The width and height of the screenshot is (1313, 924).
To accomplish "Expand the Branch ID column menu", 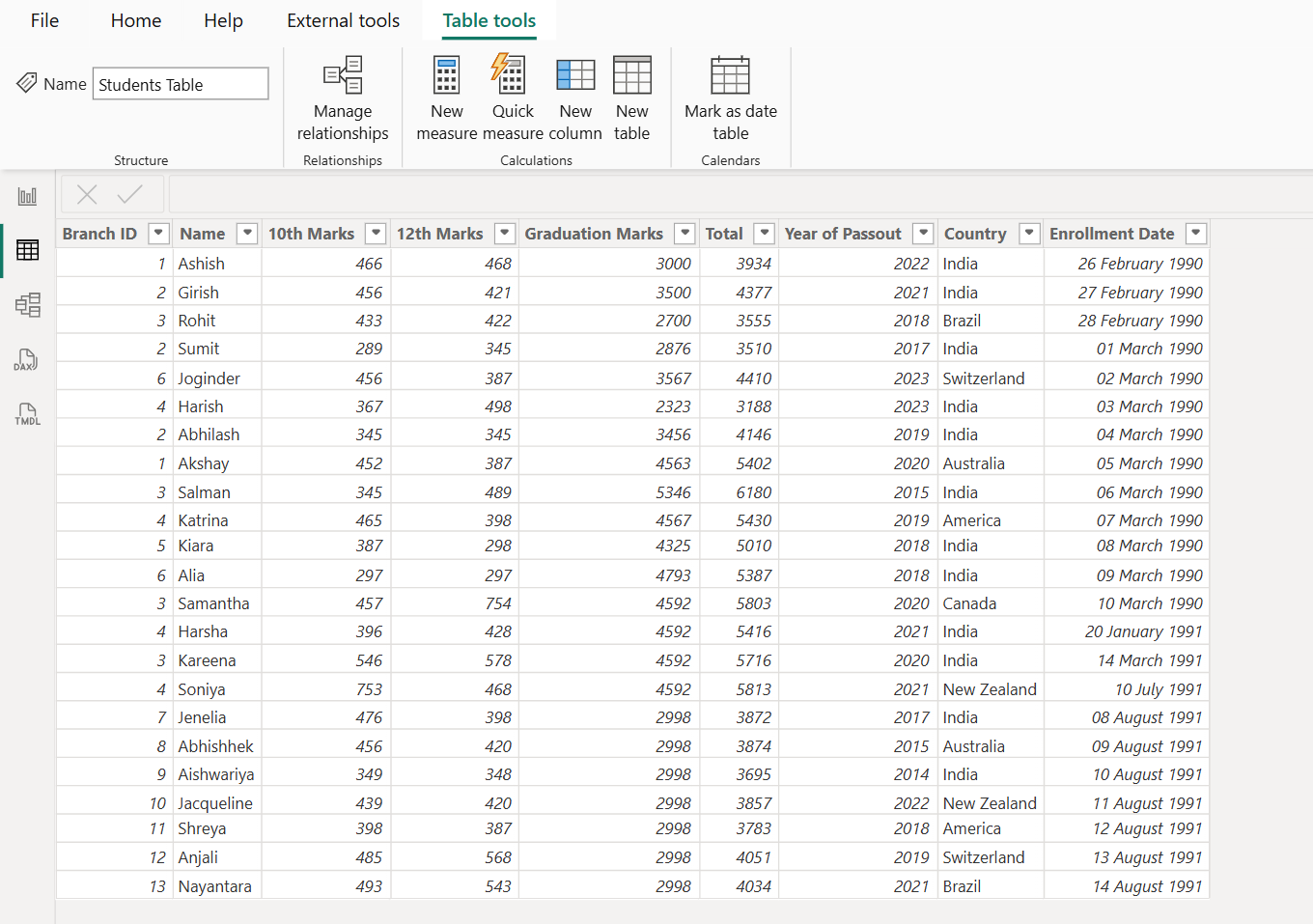I will (158, 233).
